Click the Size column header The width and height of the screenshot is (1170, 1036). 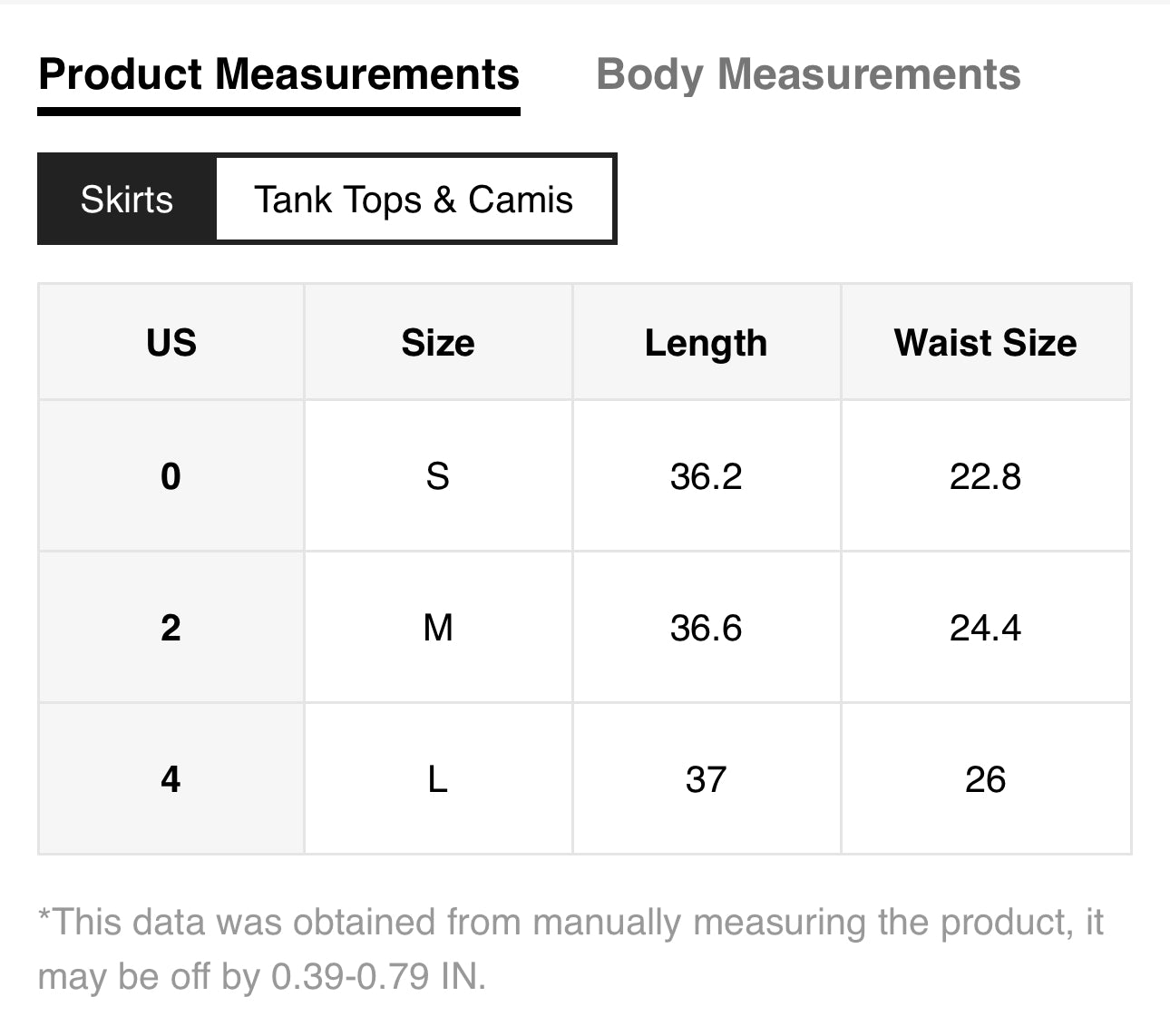[x=438, y=343]
